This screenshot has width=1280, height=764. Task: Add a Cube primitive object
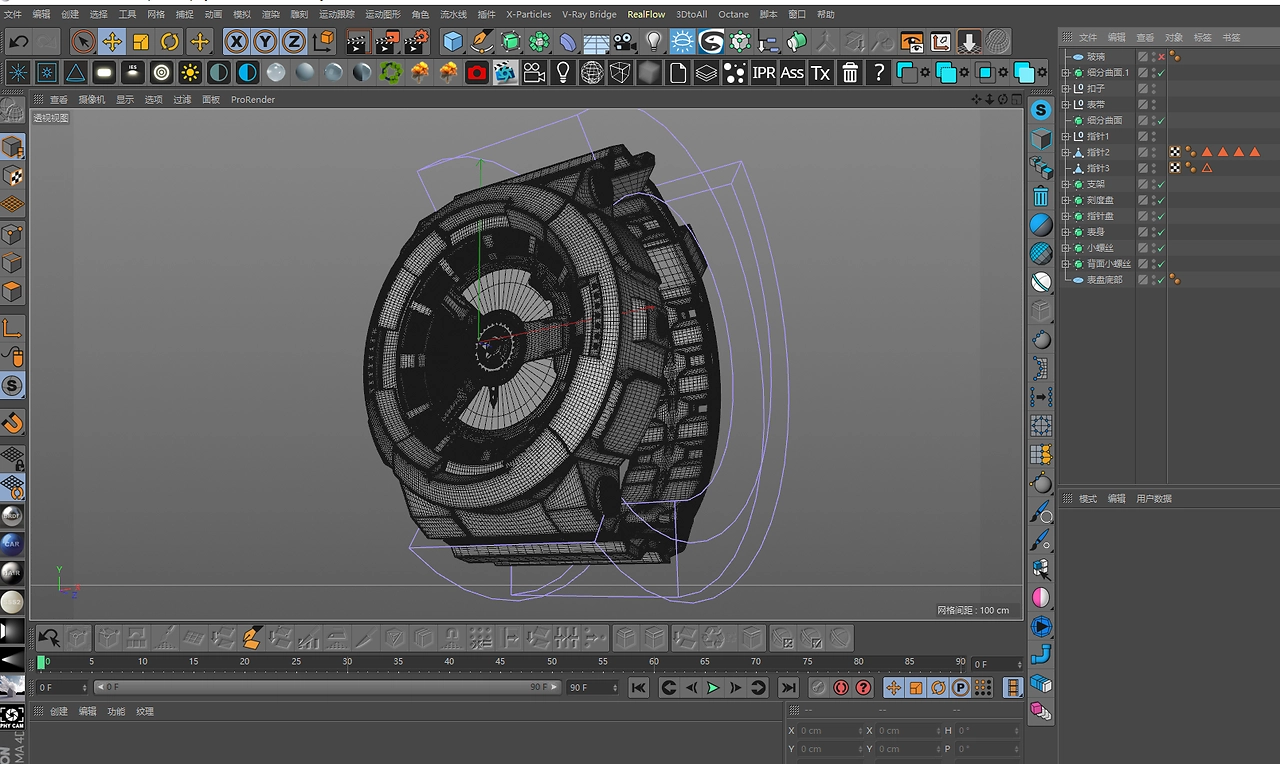453,41
